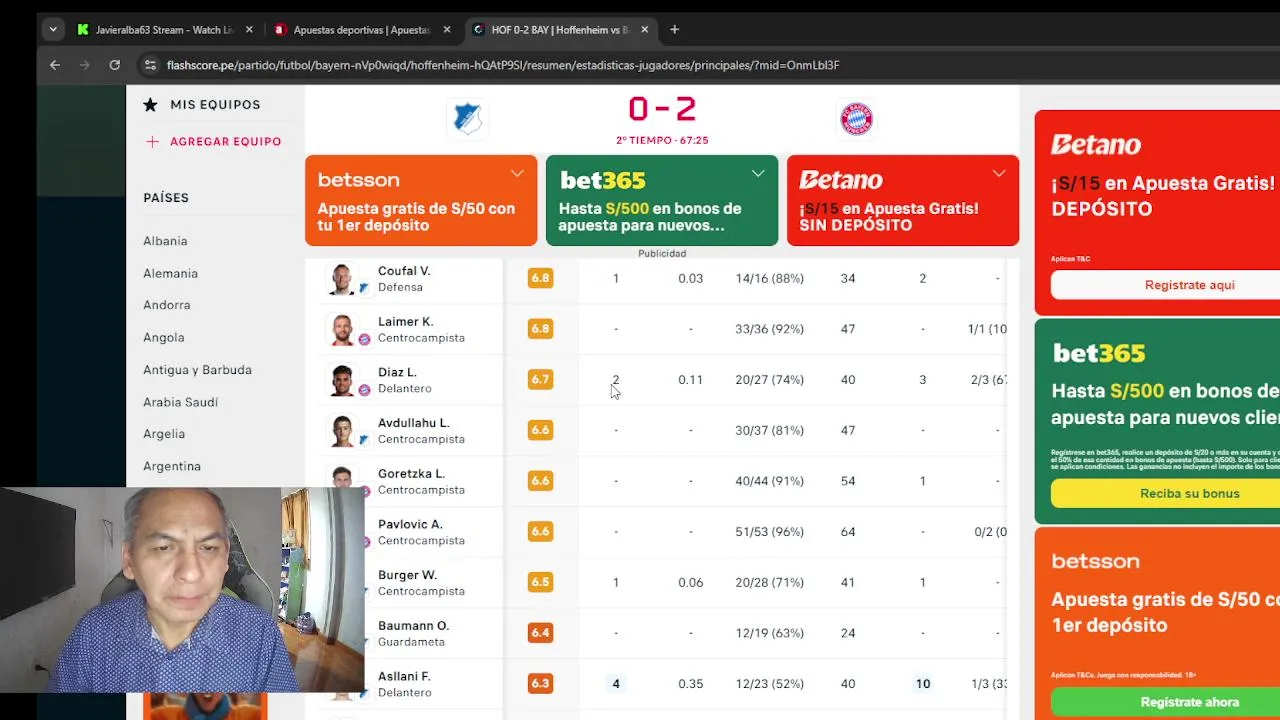The height and width of the screenshot is (720, 1280).
Task: Expand the bet365 banner chevron
Action: click(758, 174)
